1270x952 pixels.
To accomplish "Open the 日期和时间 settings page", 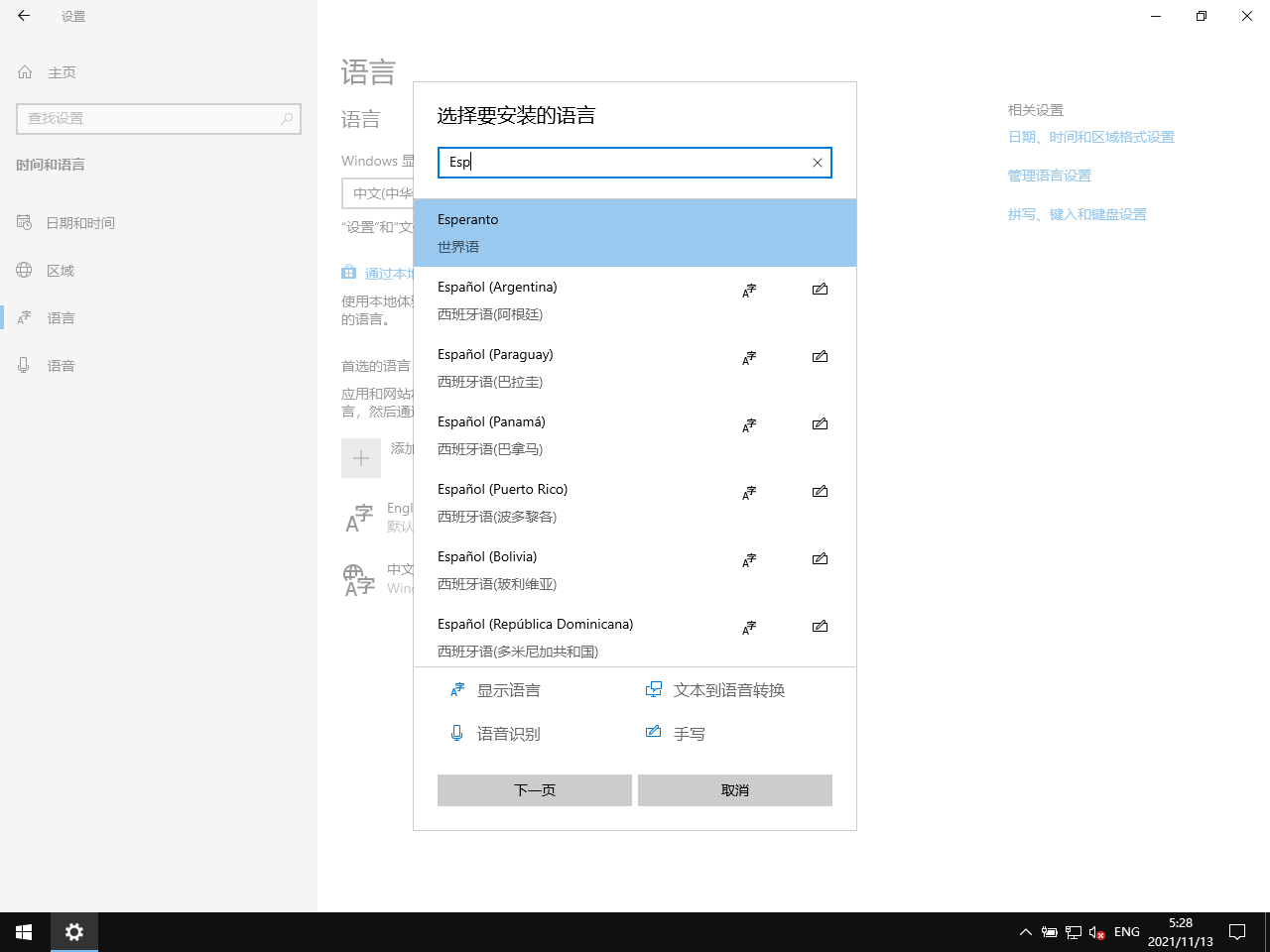I will coord(80,223).
